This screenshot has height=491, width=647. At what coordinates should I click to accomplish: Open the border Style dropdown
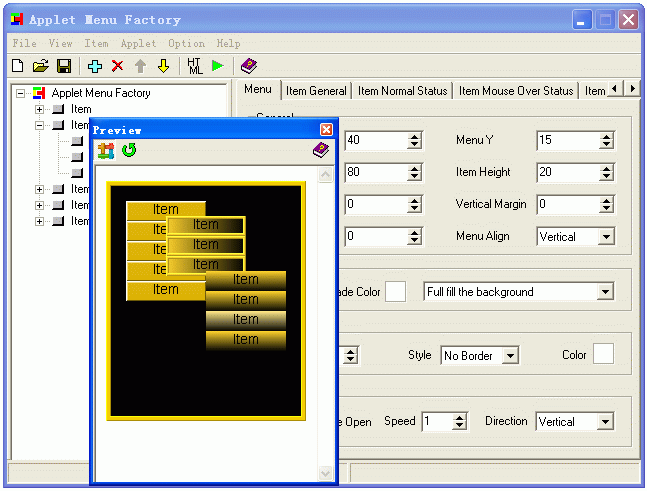510,356
